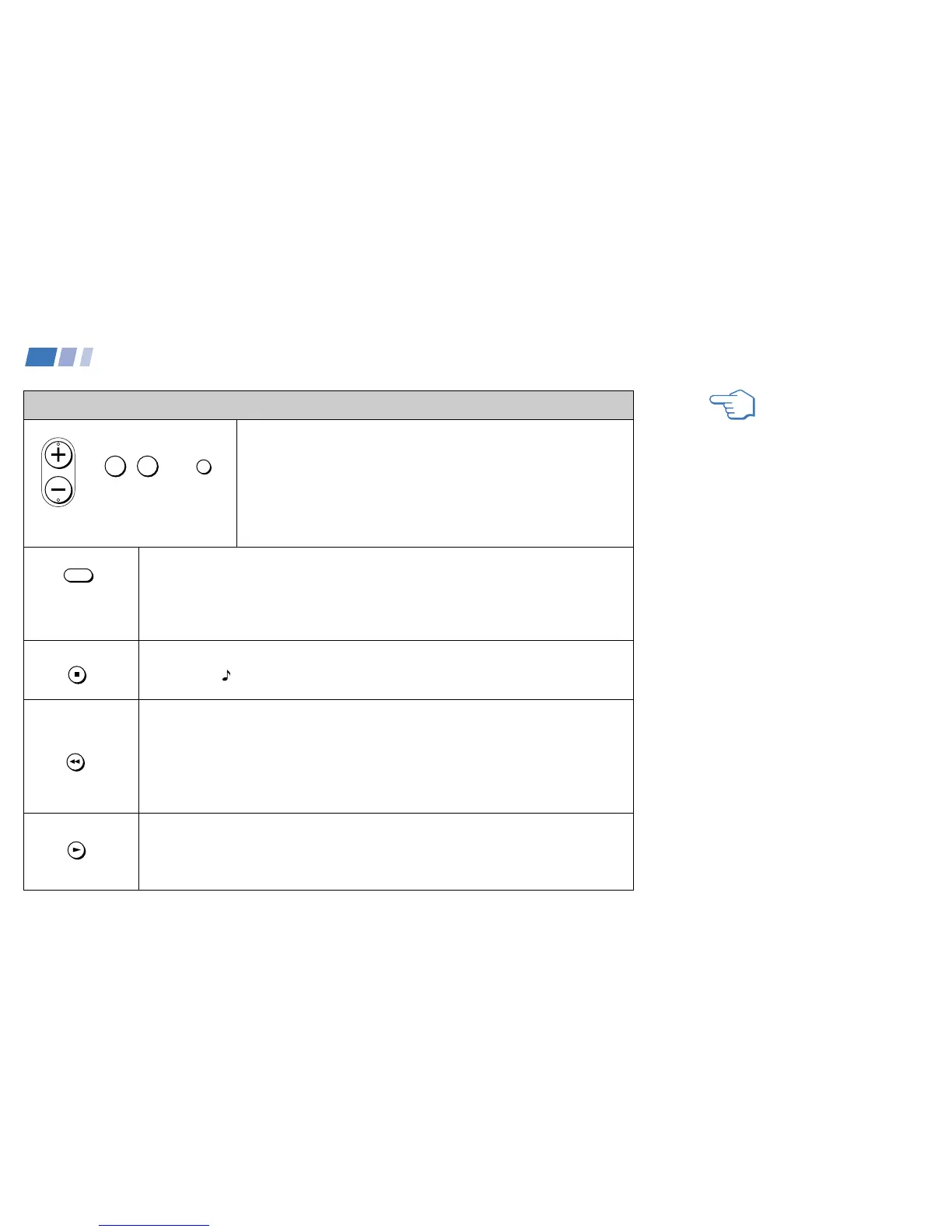Select the second large round button
The width and height of the screenshot is (952, 1232).
point(148,467)
